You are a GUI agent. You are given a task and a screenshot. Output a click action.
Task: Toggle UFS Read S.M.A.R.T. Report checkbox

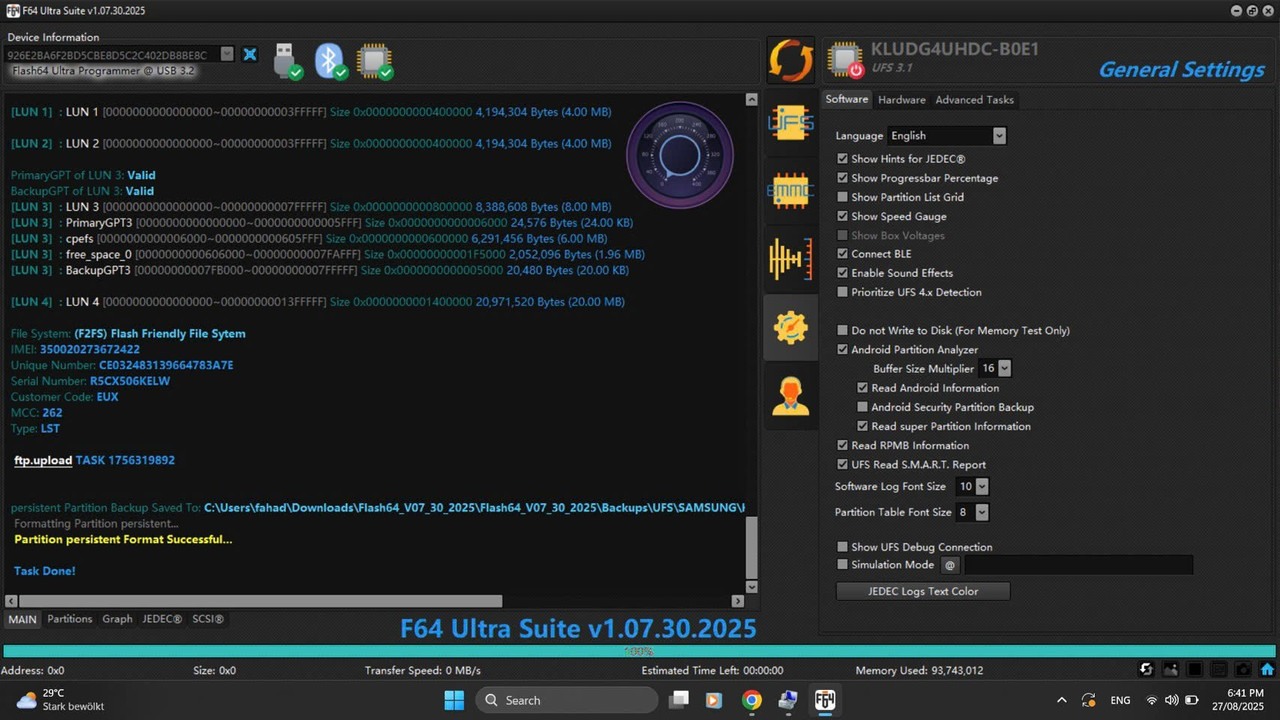[843, 464]
